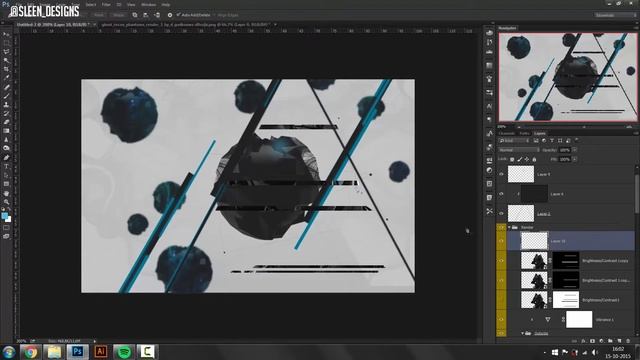This screenshot has height=360, width=640.
Task: Open the Filter menu
Action: tap(106, 4)
